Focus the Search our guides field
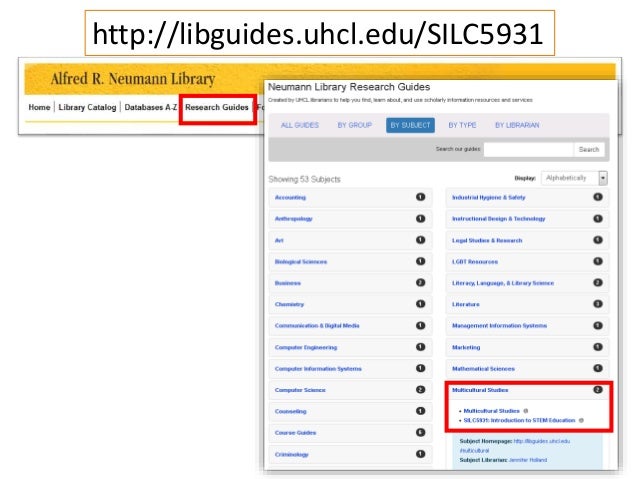The width and height of the screenshot is (638, 479). 529,149
